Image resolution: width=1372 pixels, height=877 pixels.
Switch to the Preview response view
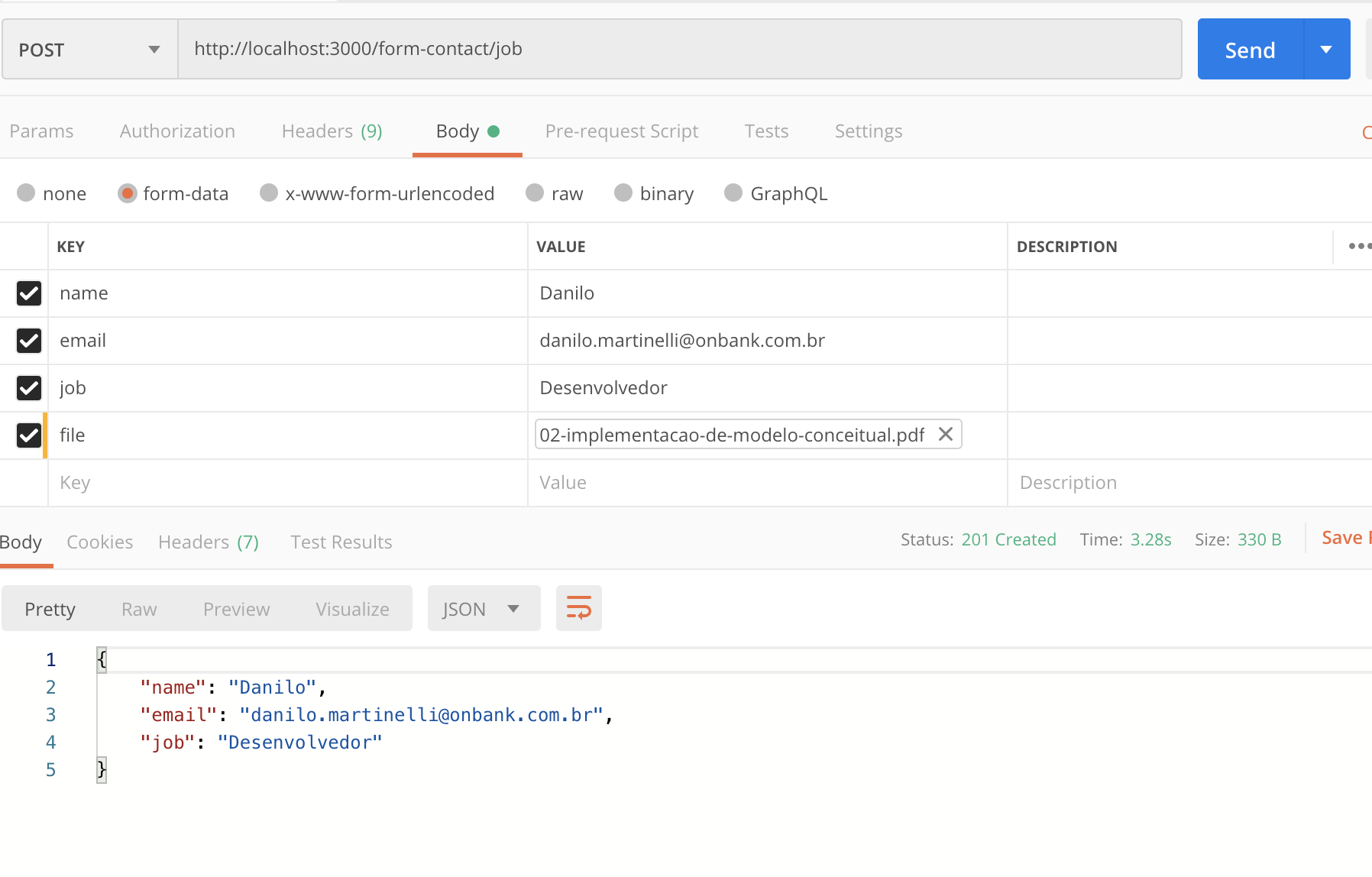(236, 608)
